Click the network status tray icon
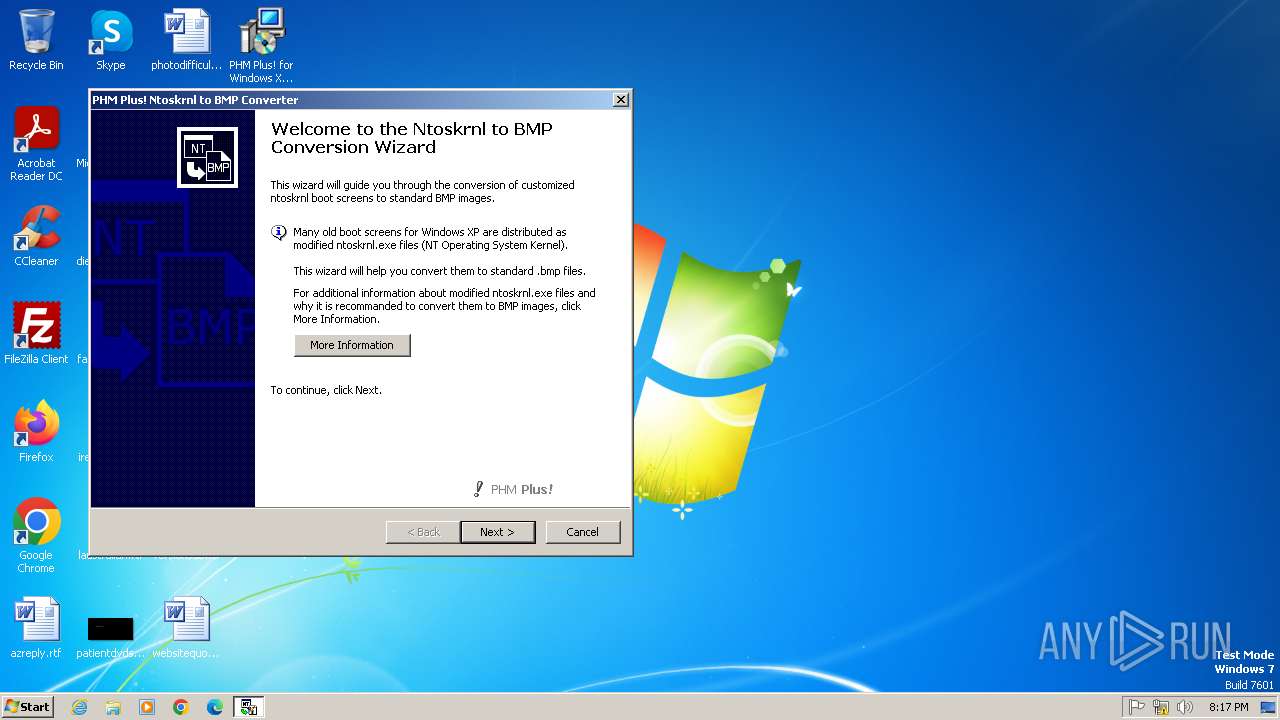 click(1161, 707)
